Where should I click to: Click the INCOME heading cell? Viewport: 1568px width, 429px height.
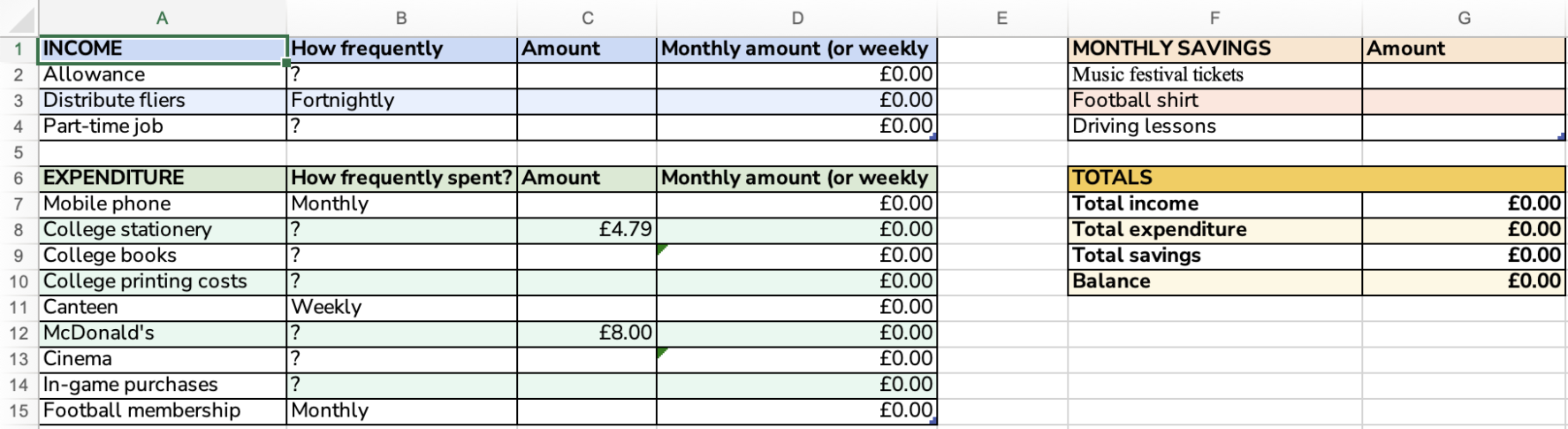[x=163, y=49]
